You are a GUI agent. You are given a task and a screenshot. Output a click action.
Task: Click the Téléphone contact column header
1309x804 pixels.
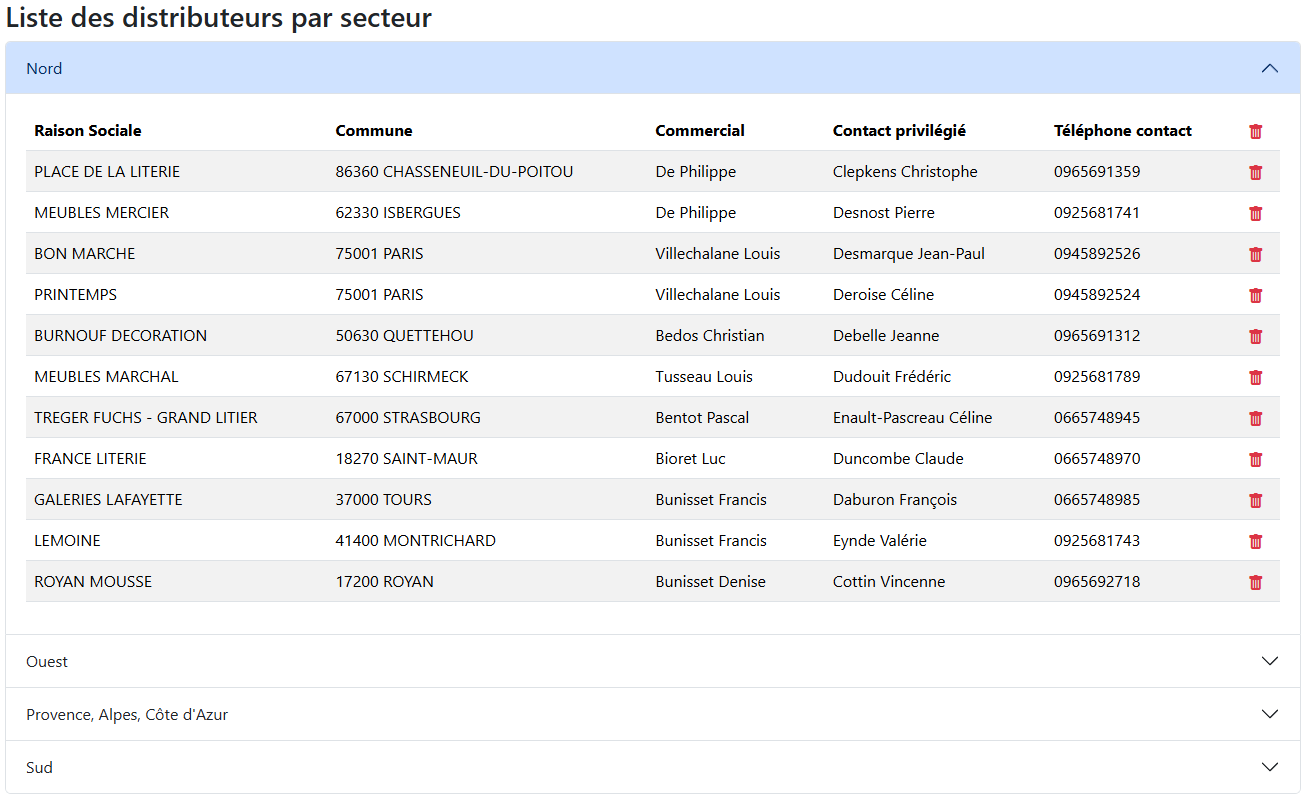[x=1123, y=130]
